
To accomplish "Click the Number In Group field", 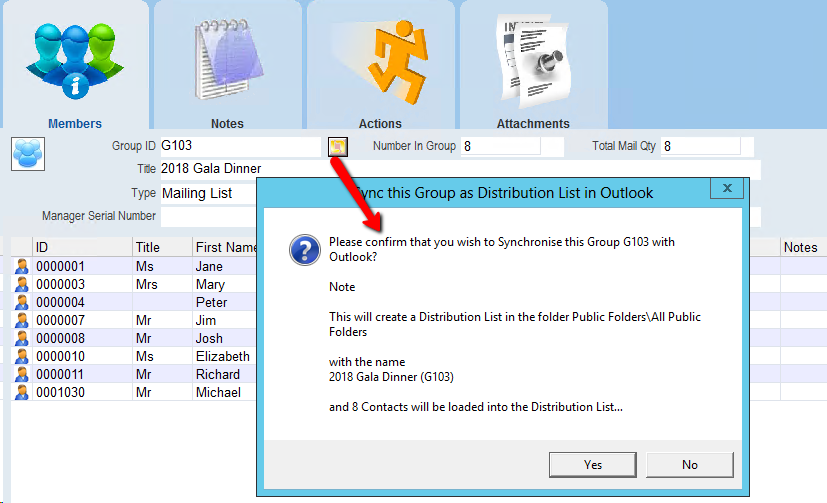I will (500, 146).
